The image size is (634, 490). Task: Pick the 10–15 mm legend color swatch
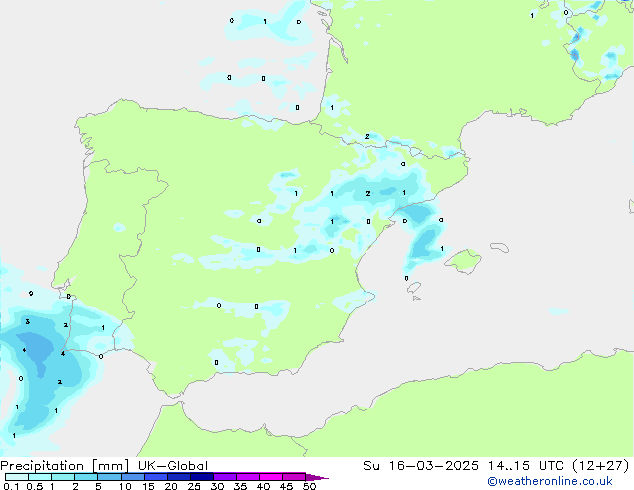133,477
